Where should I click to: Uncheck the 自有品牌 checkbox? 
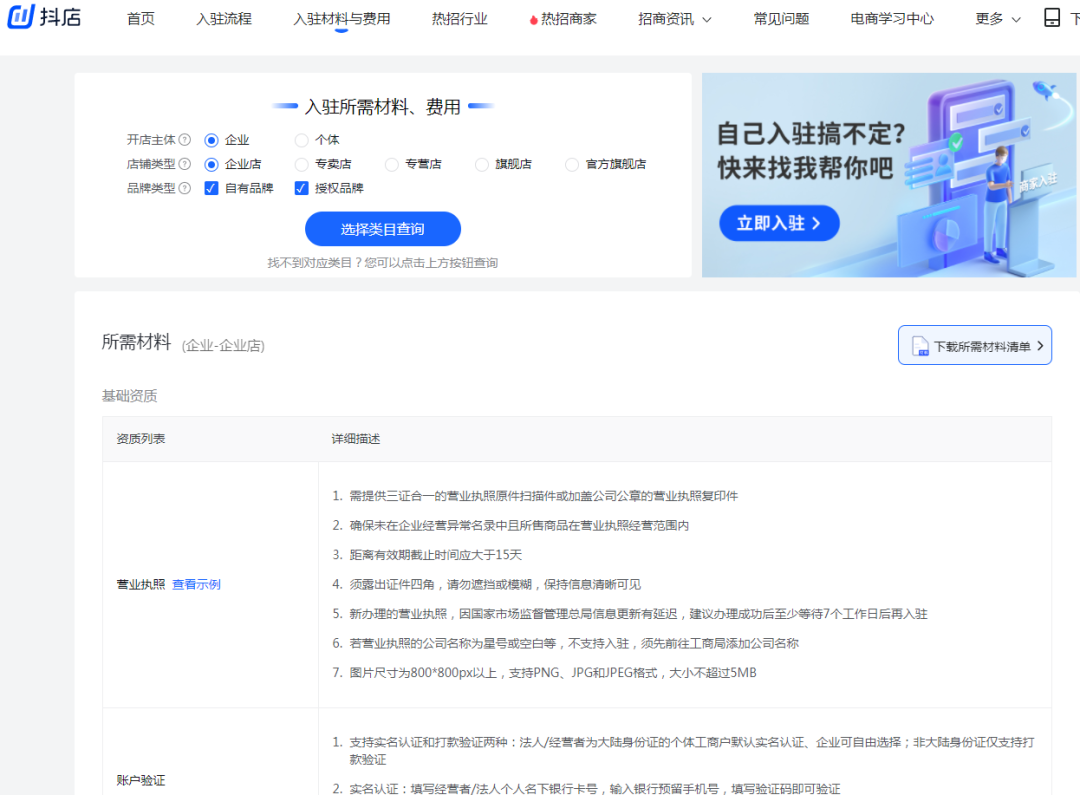[211, 187]
